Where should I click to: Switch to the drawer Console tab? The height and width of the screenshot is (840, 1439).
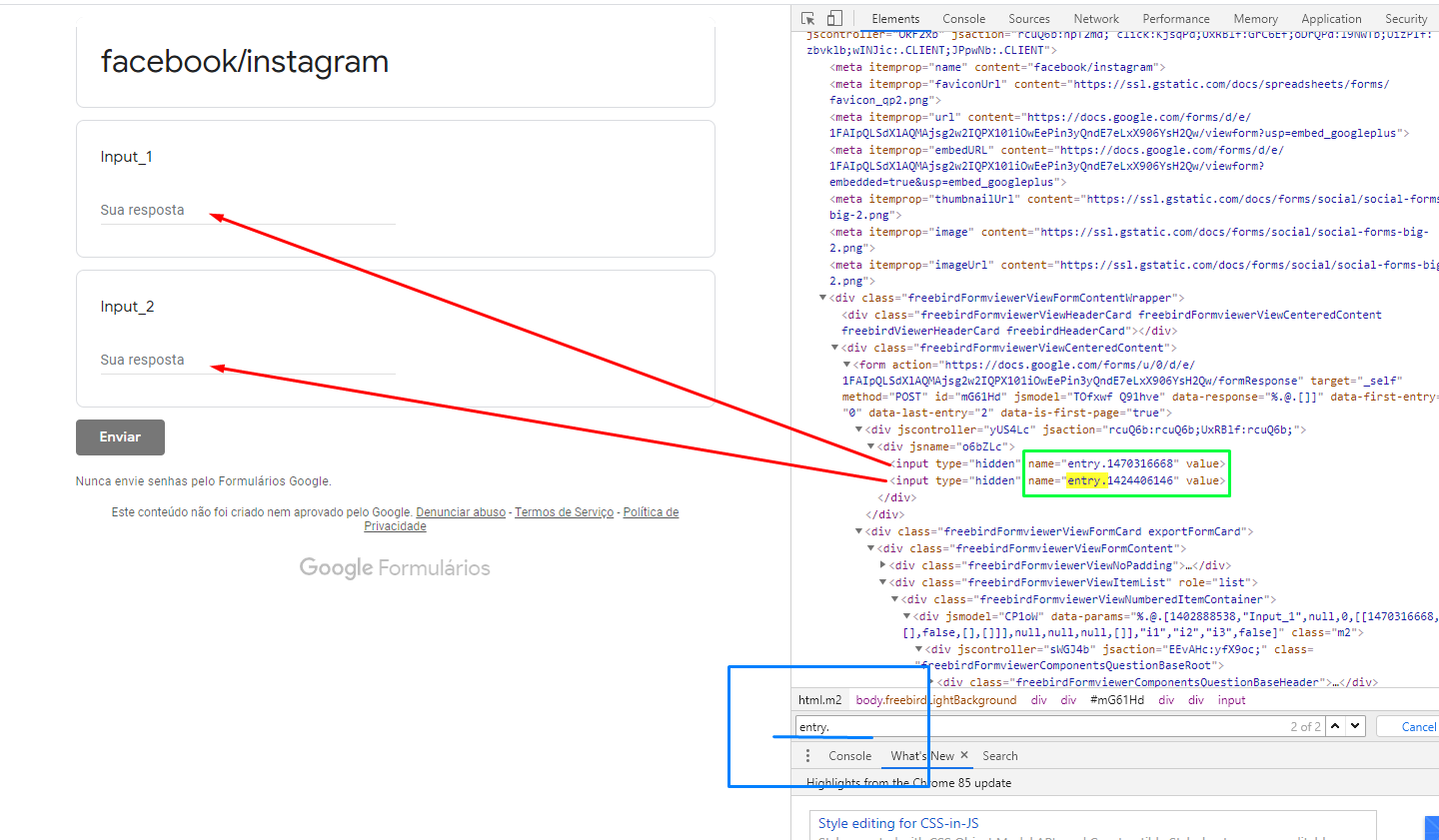(x=849, y=756)
